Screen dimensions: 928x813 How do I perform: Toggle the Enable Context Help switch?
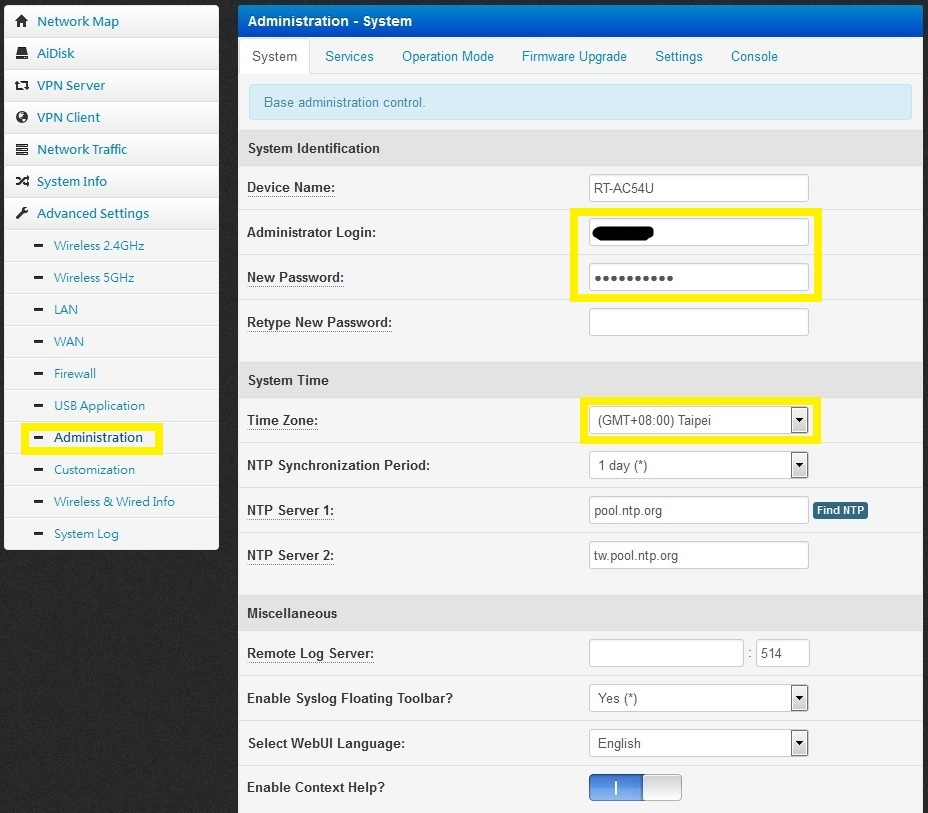pyautogui.click(x=635, y=788)
